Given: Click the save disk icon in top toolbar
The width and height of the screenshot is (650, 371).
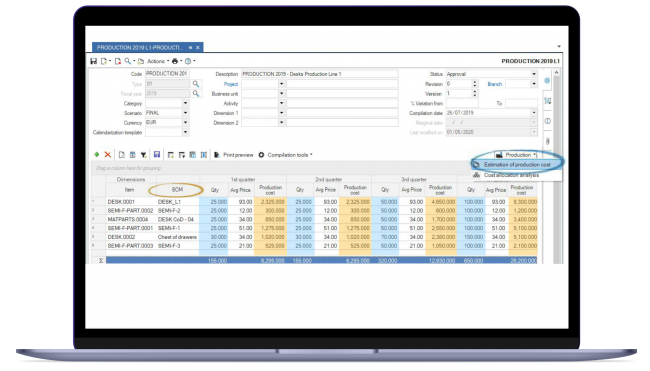Looking at the screenshot, I should coord(94,61).
